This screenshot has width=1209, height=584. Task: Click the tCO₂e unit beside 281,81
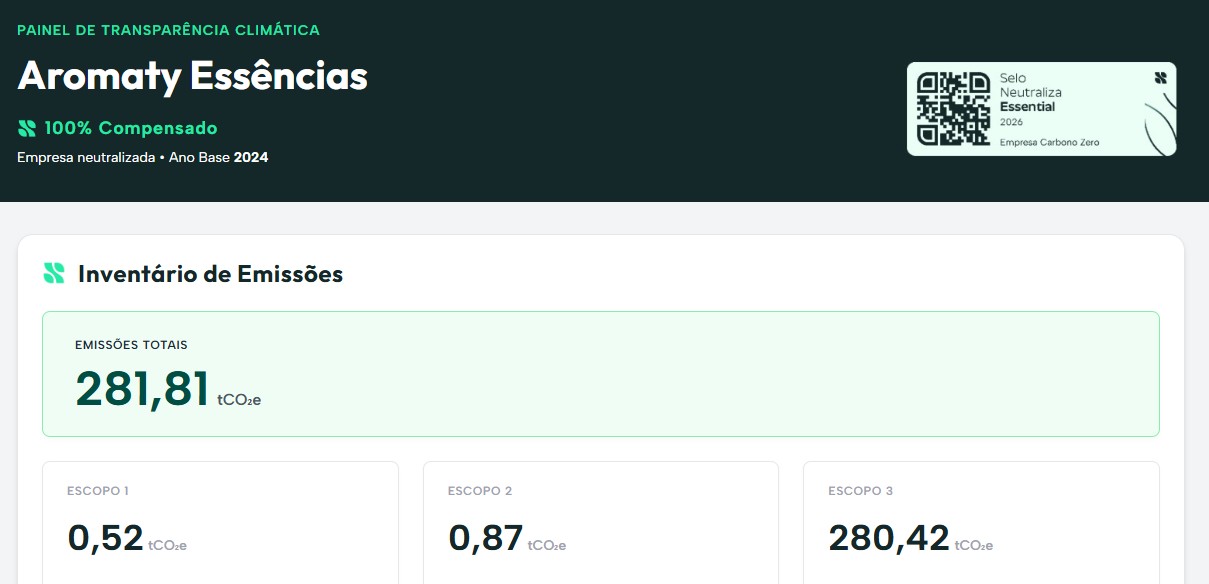[x=239, y=400]
